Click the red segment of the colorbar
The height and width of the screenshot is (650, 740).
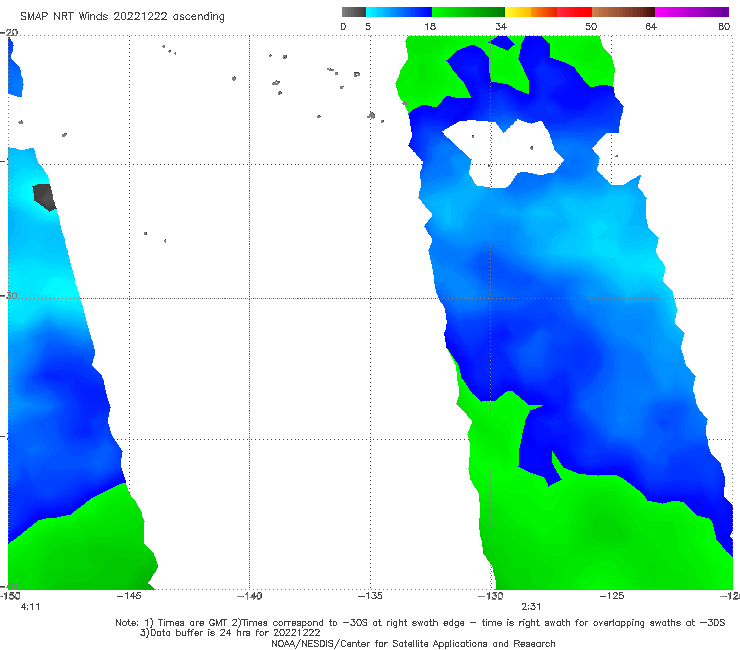tap(574, 12)
